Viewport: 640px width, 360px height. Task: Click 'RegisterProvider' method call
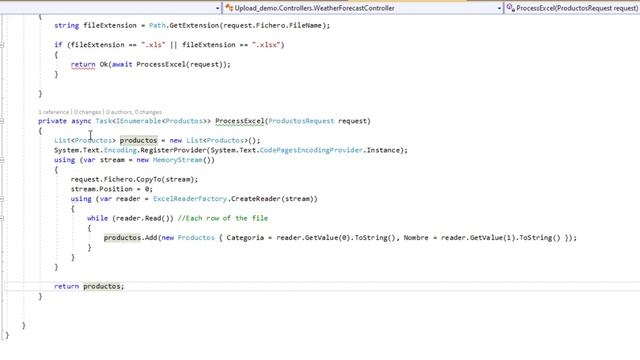tap(173, 150)
